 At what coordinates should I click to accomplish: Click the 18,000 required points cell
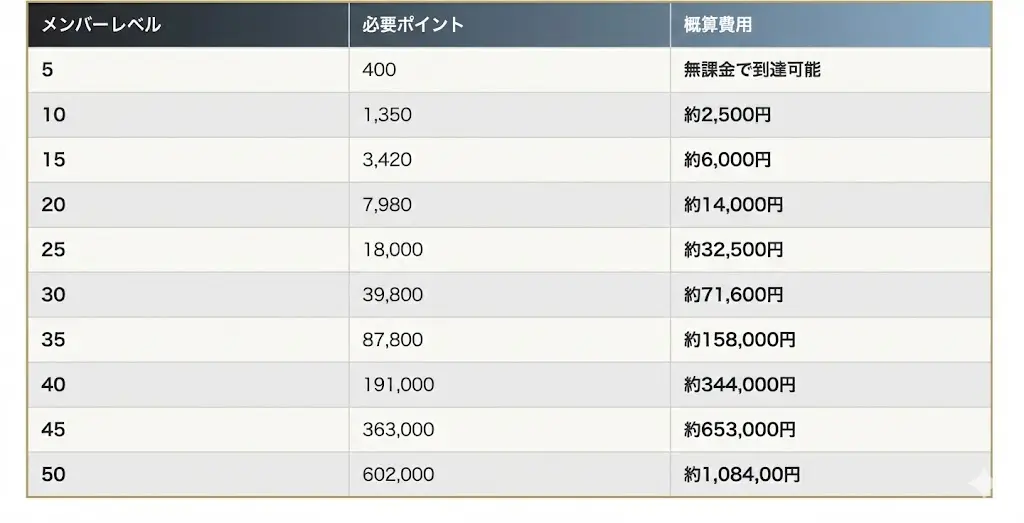click(x=393, y=250)
